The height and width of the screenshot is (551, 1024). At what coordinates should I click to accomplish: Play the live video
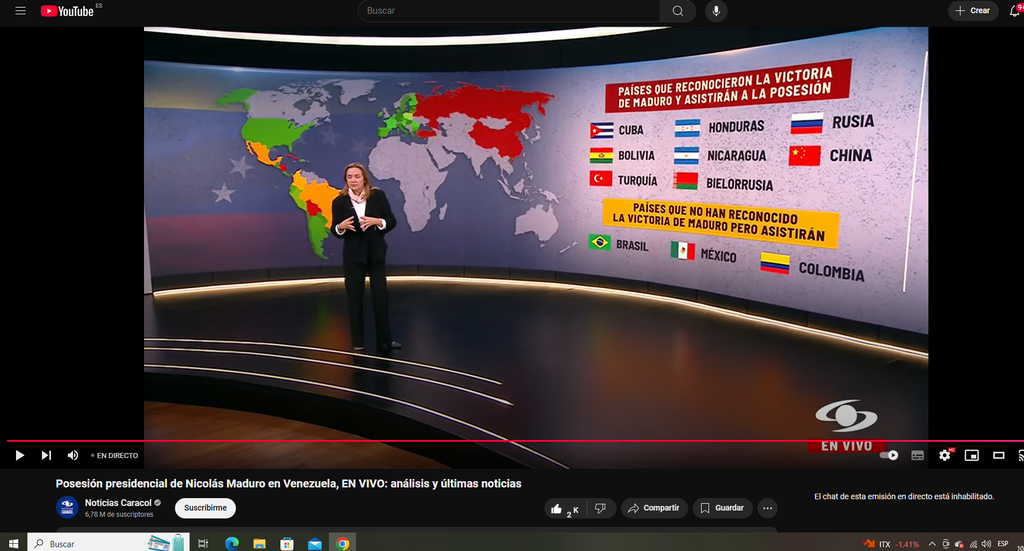(x=20, y=455)
